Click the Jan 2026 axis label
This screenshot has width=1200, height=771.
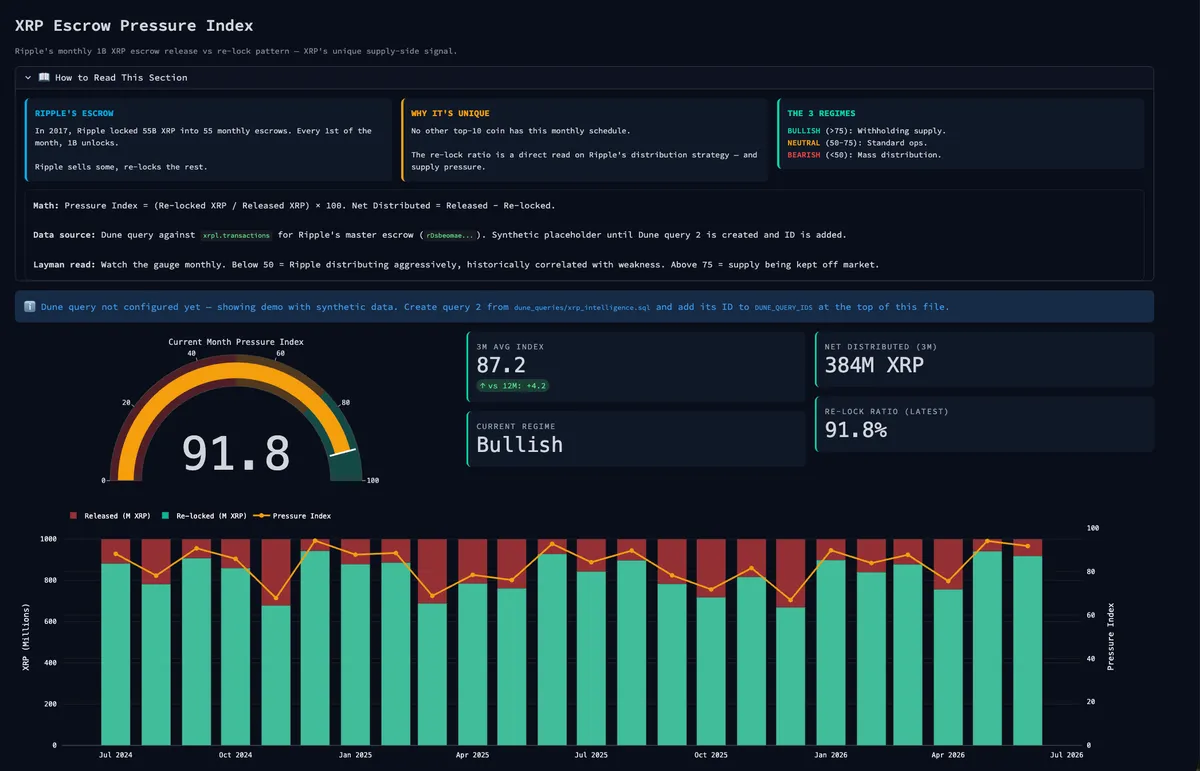click(829, 755)
